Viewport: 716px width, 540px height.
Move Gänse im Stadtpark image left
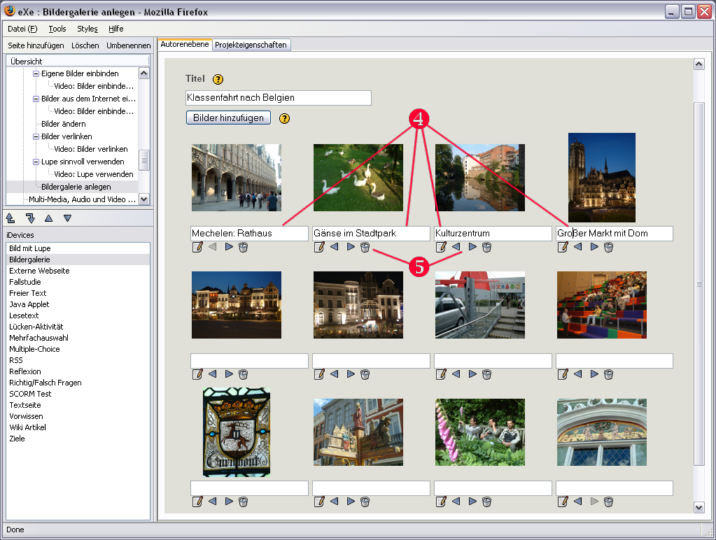(334, 247)
